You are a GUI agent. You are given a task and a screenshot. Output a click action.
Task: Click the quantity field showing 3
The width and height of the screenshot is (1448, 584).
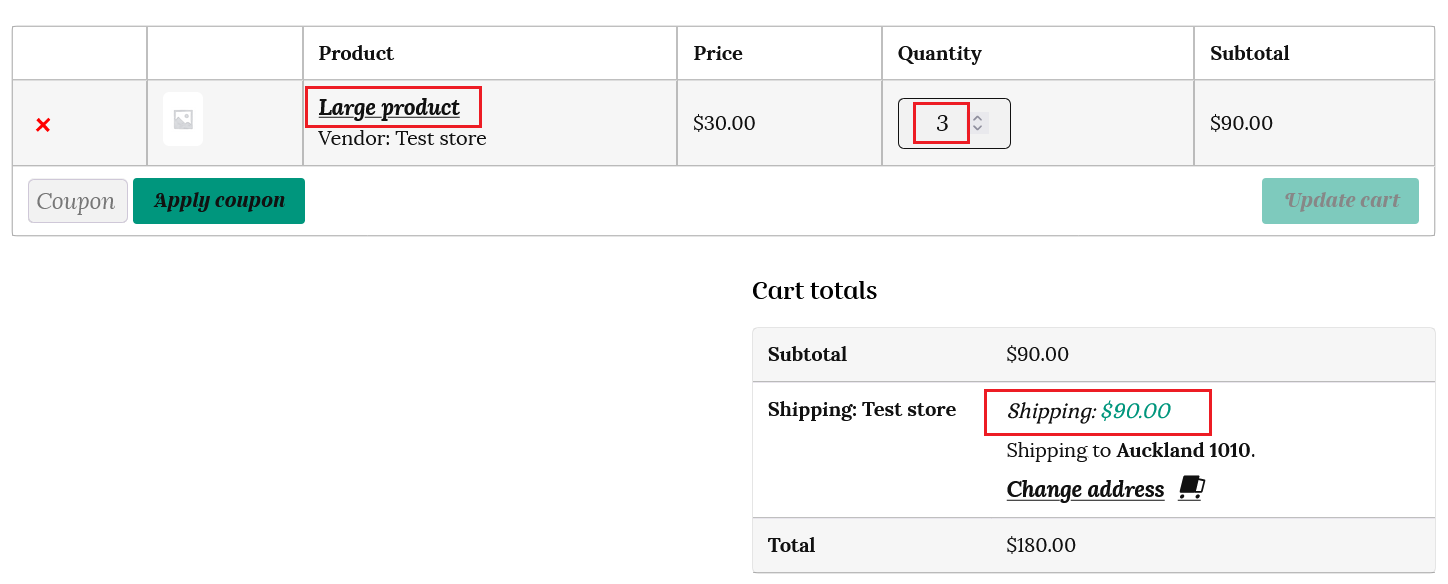(941, 123)
